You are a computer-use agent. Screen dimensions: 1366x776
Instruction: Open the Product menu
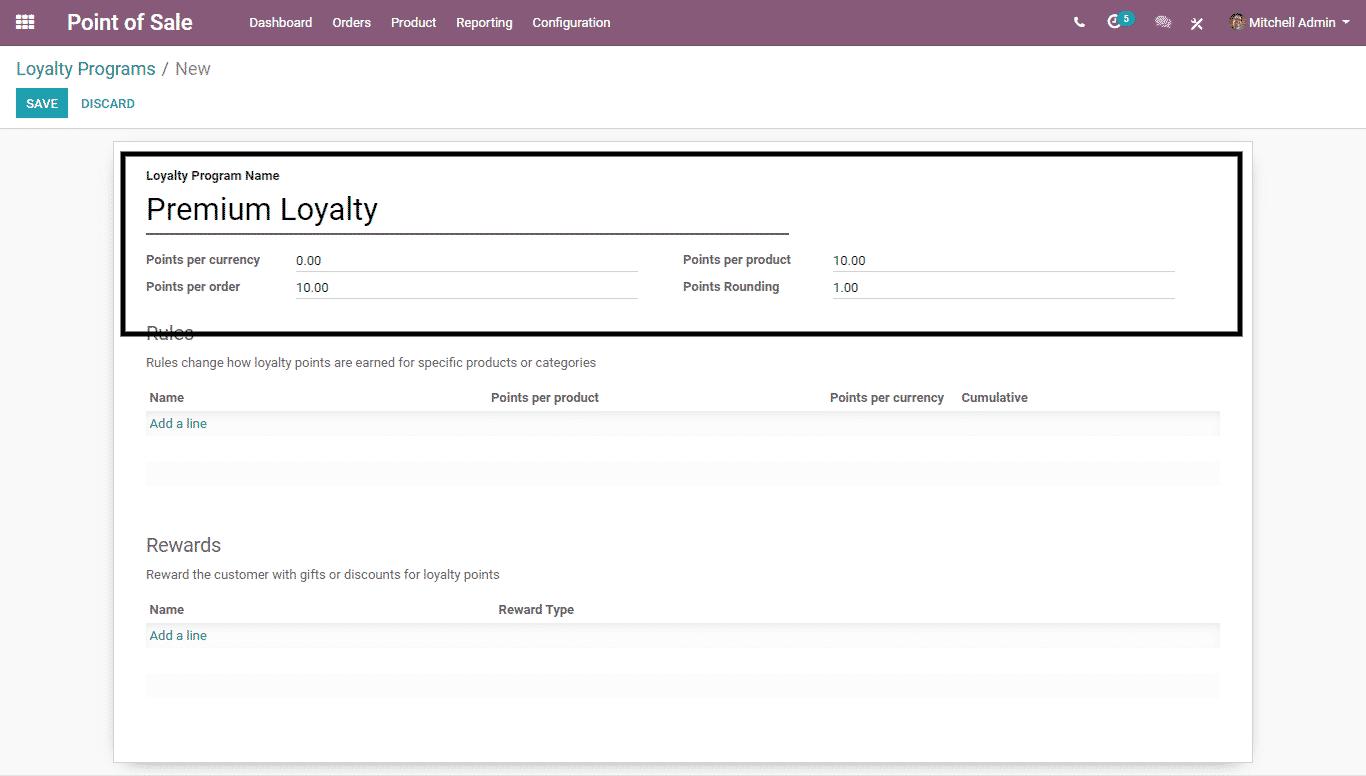(x=413, y=22)
